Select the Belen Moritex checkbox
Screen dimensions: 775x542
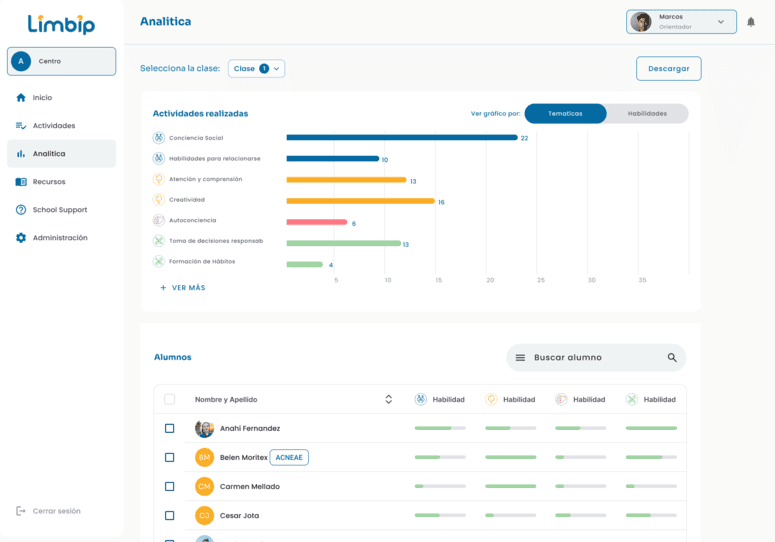point(169,457)
